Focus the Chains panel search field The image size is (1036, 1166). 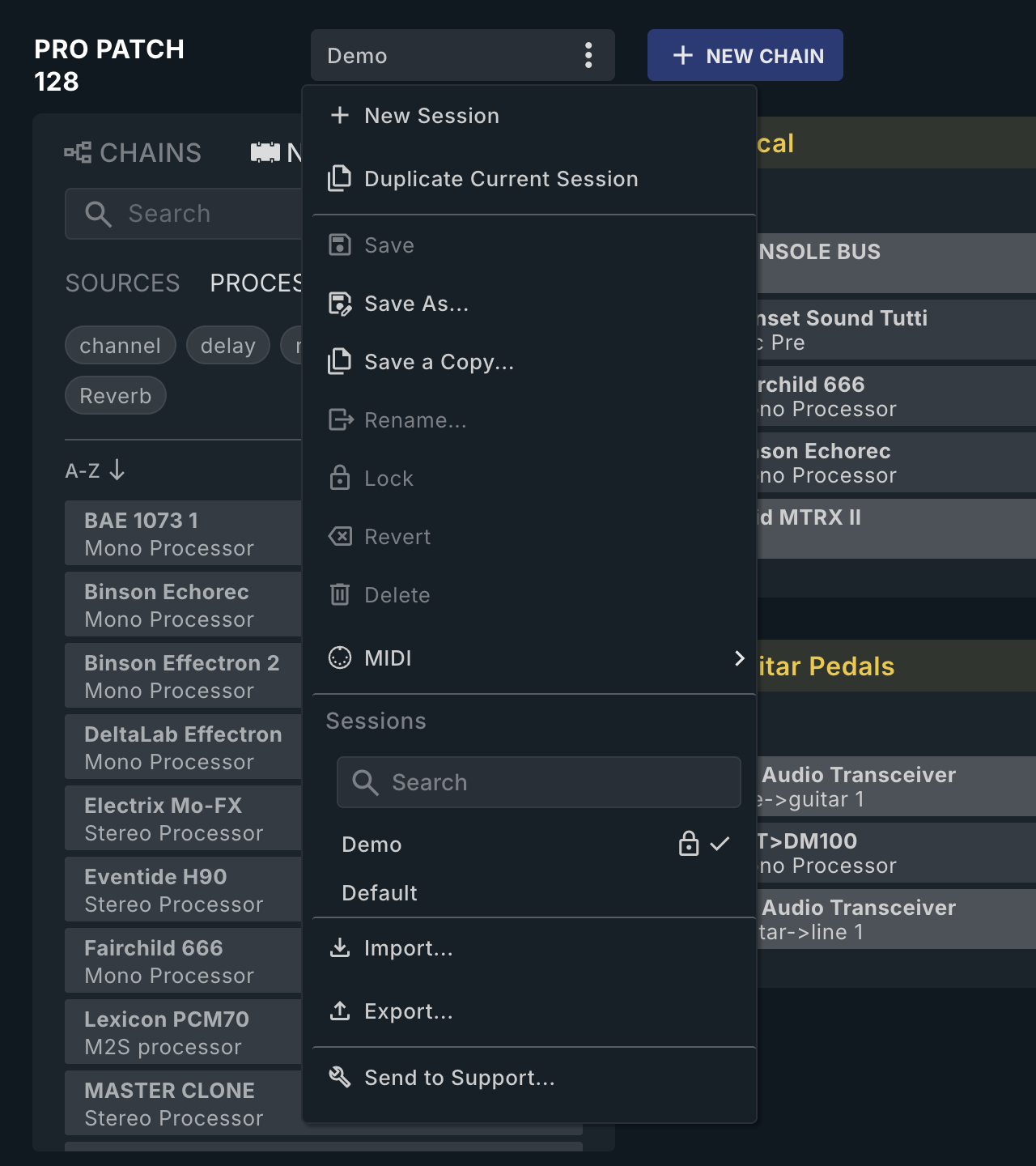(x=184, y=214)
